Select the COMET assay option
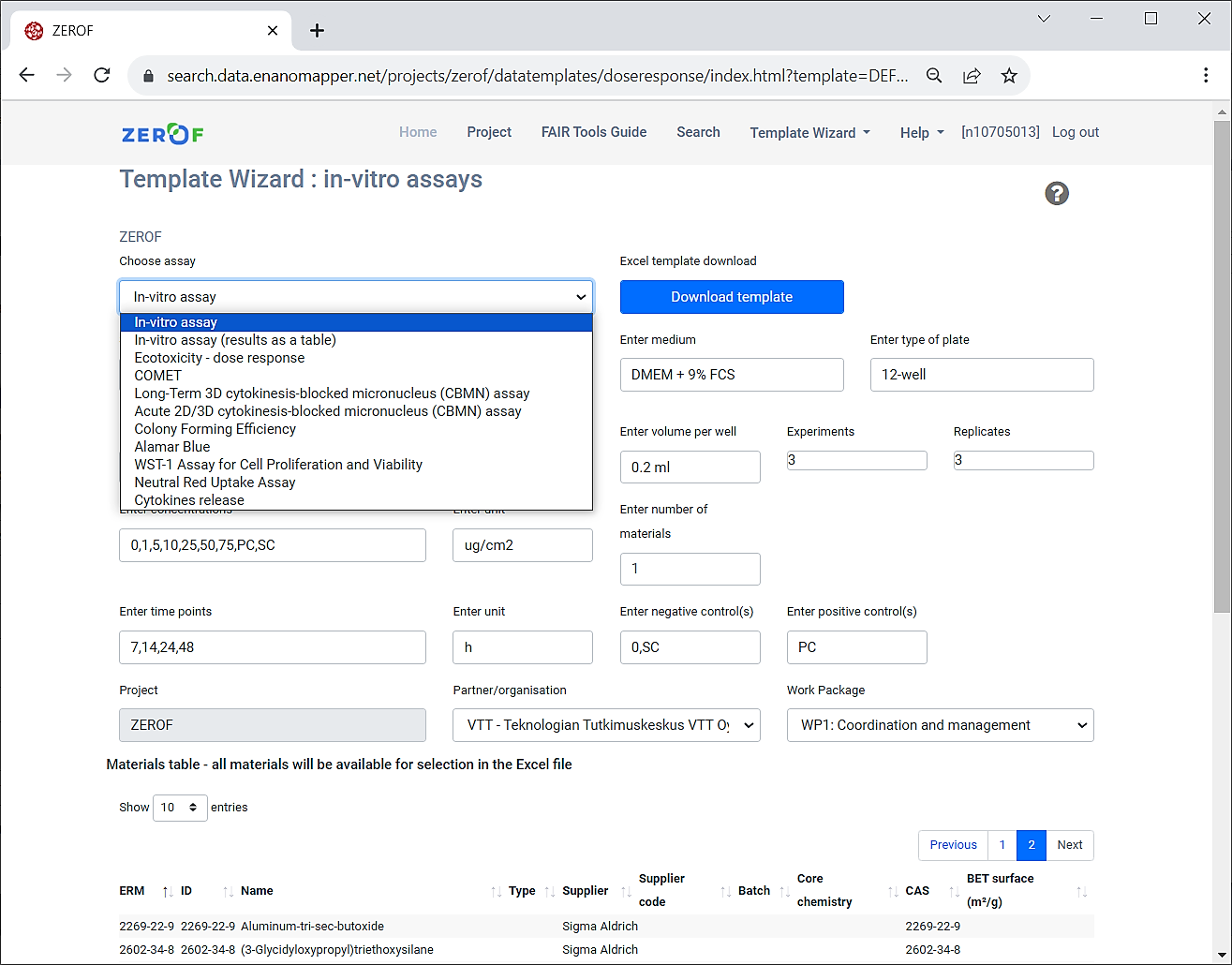 [x=158, y=376]
